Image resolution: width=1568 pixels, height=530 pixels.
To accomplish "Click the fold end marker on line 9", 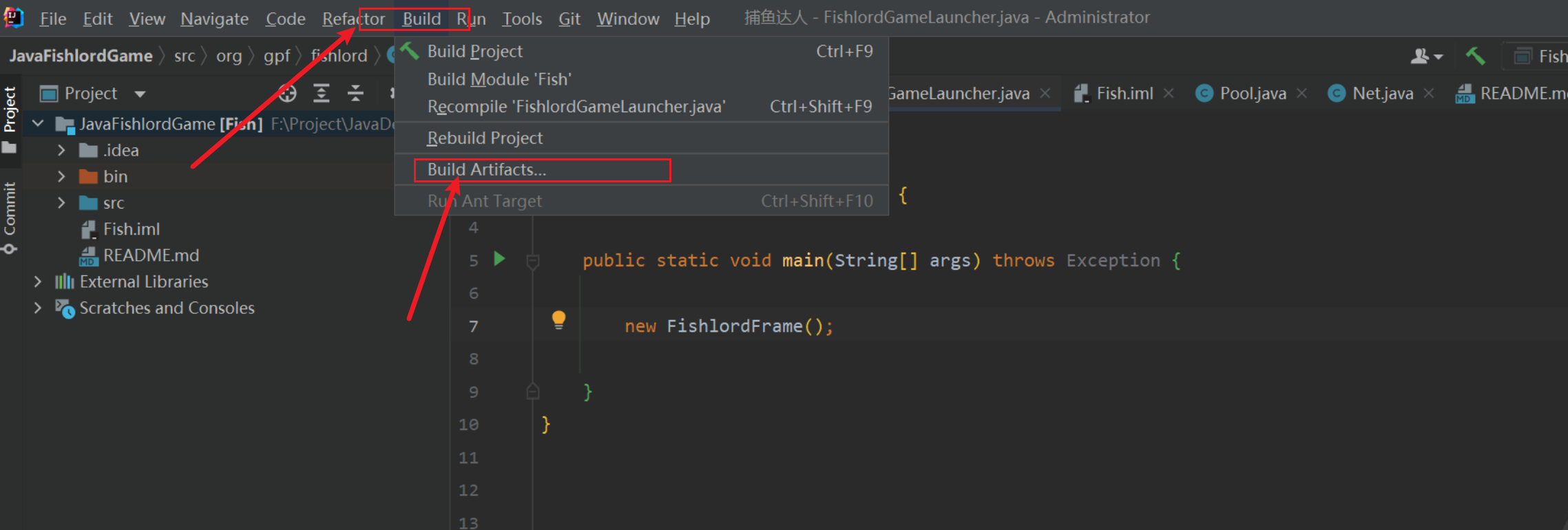I will click(532, 392).
